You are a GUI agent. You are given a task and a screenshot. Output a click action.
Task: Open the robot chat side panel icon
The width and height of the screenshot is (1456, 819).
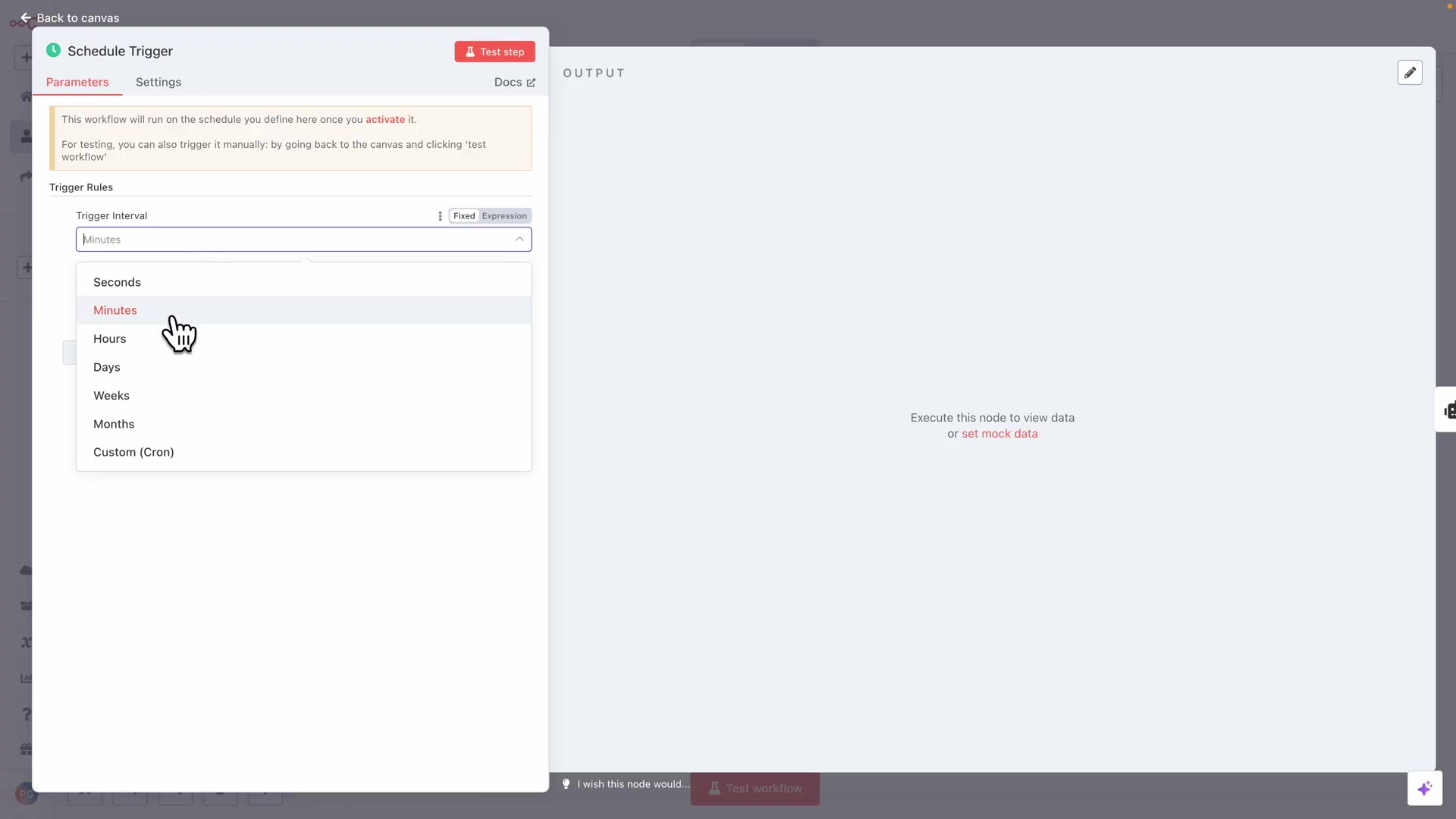(1449, 410)
